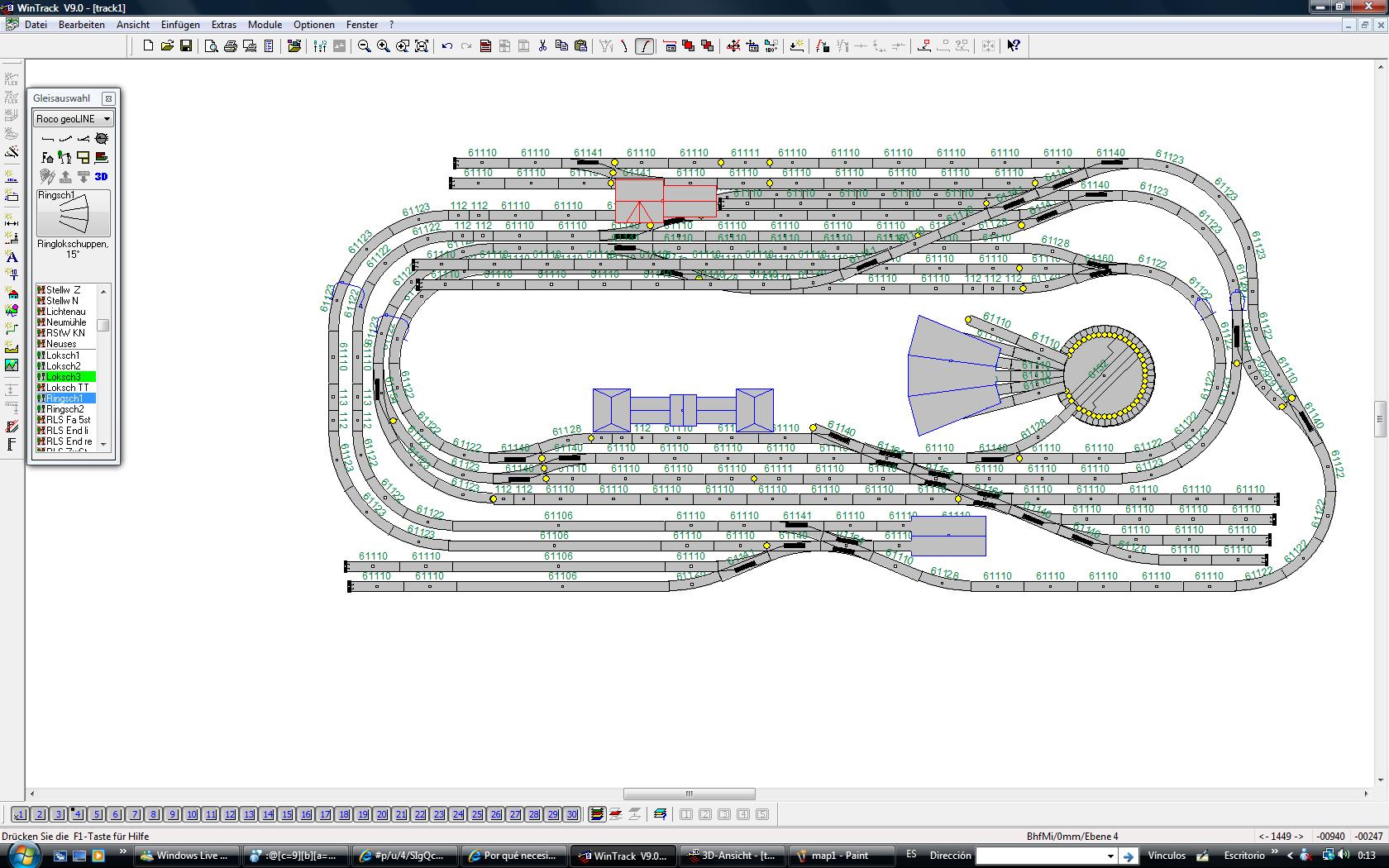Toggle layer 10 button in bottom bar
Image resolution: width=1389 pixels, height=868 pixels.
(192, 813)
